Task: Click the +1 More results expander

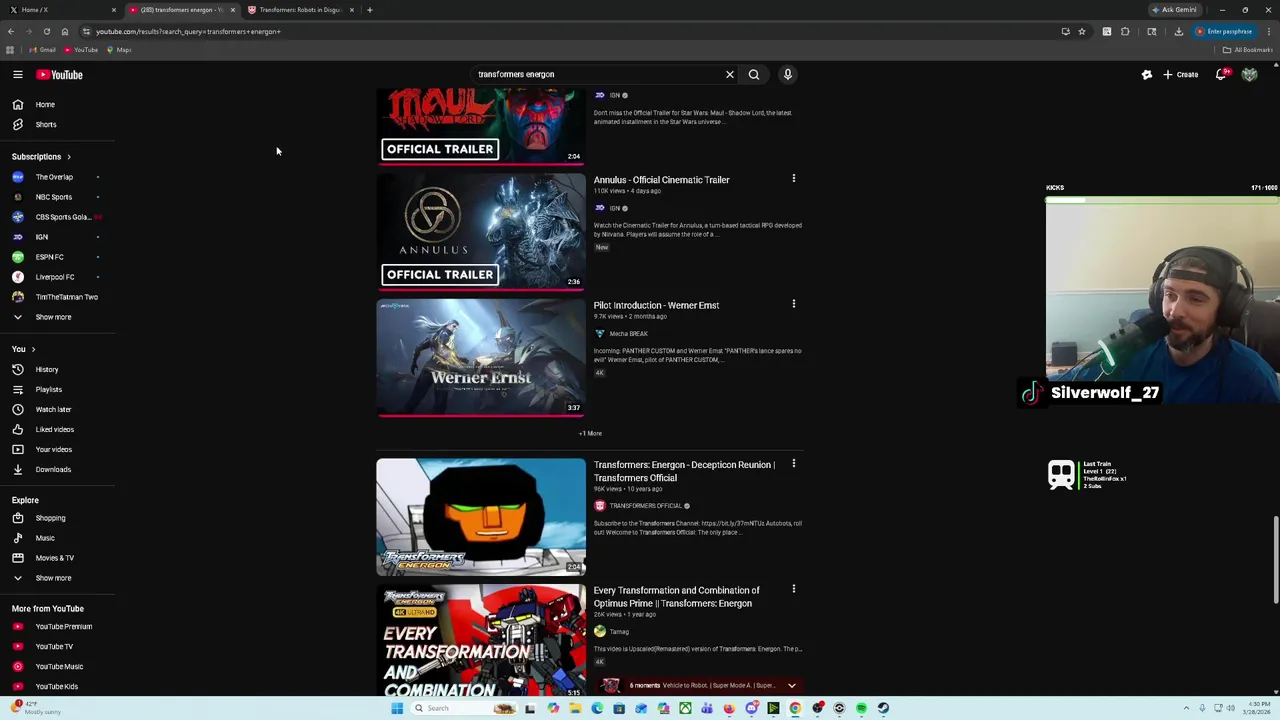Action: tap(590, 434)
